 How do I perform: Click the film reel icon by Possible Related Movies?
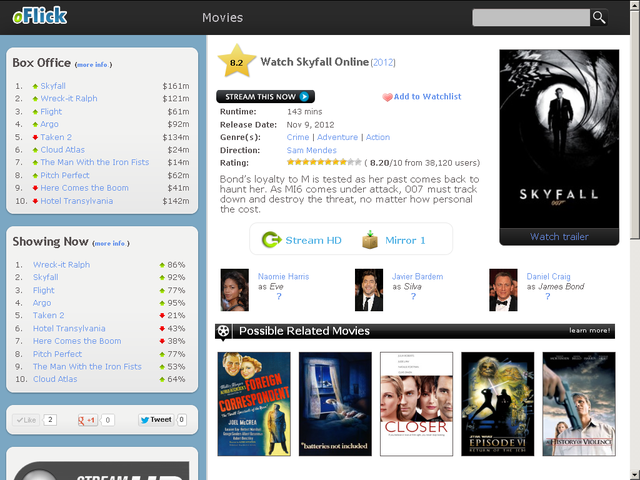[223, 331]
